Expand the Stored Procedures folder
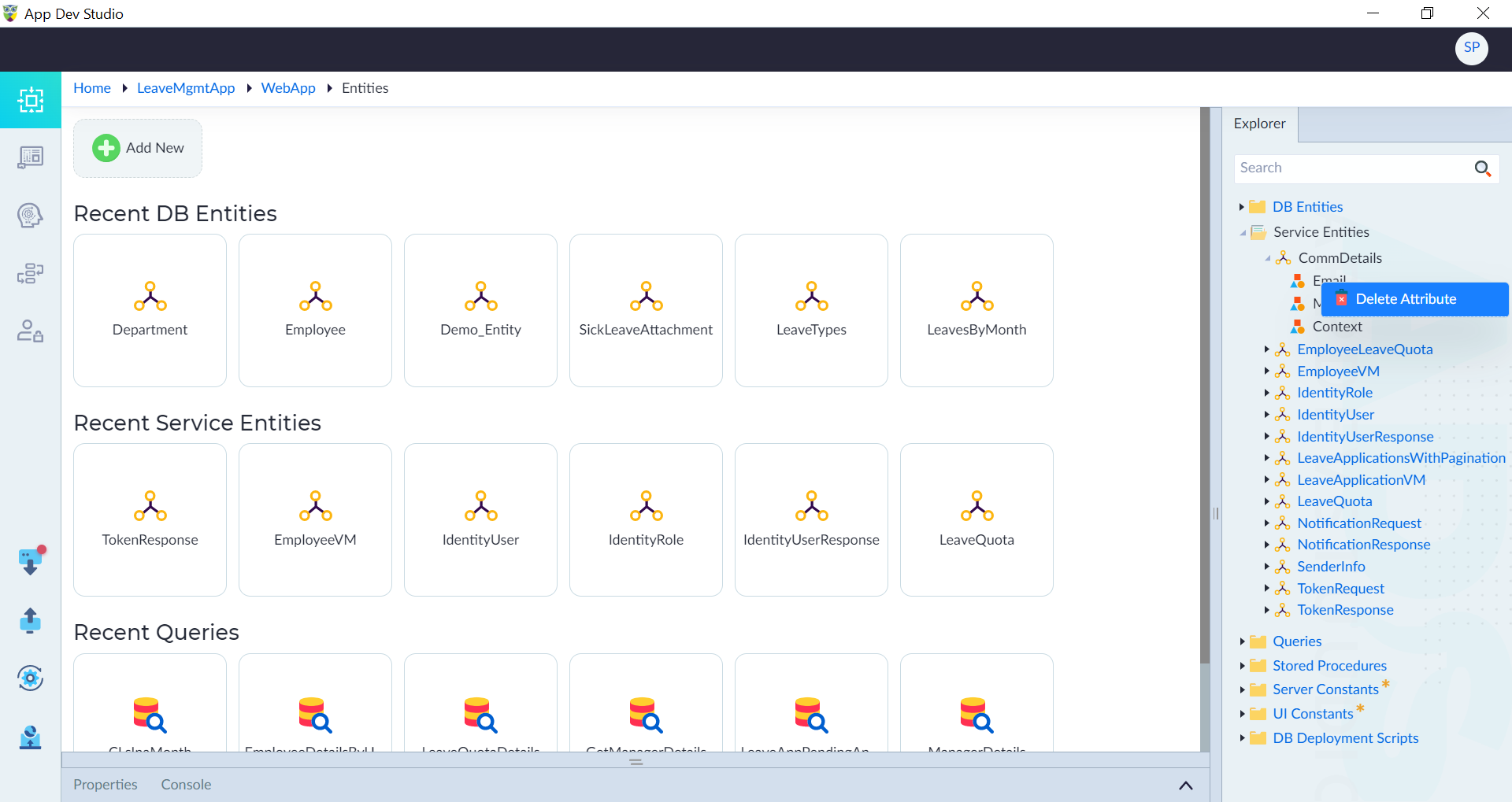1512x802 pixels. coord(1242,666)
